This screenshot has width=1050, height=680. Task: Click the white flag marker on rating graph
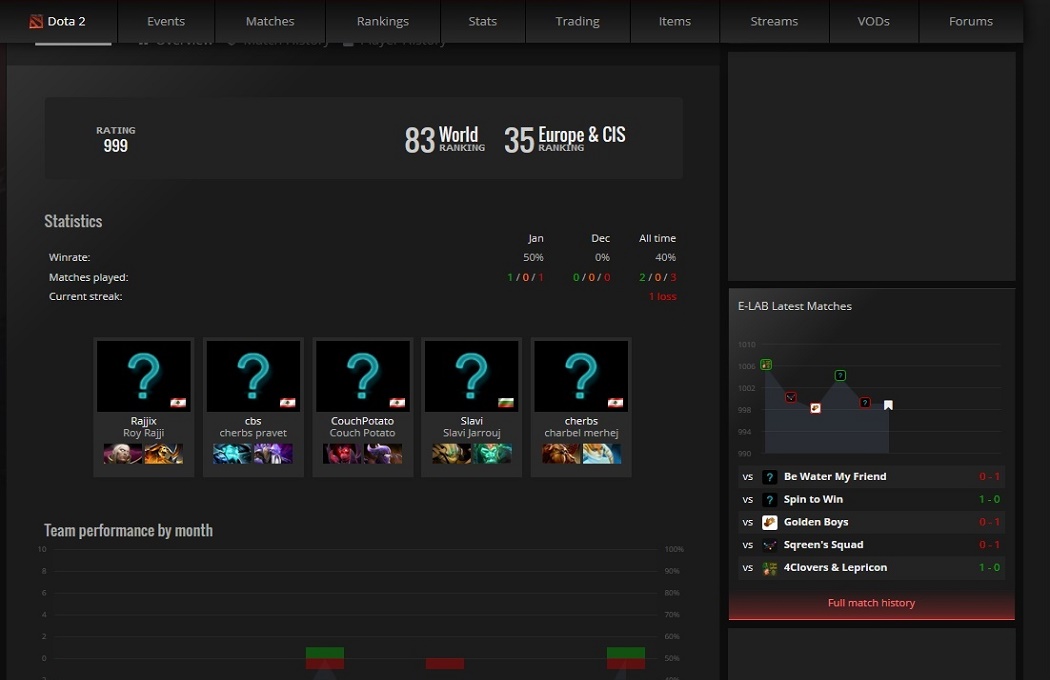(888, 405)
